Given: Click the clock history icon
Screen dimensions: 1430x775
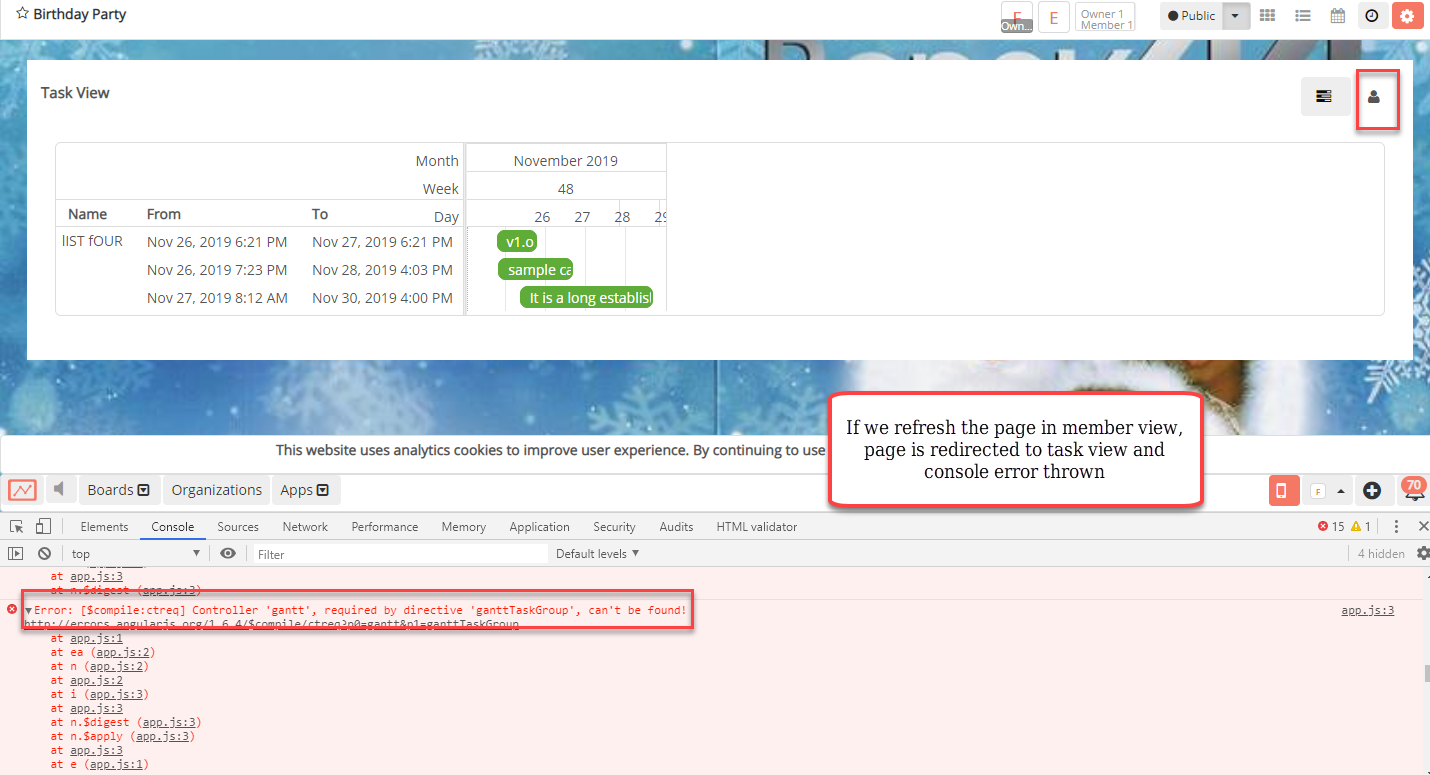Looking at the screenshot, I should pyautogui.click(x=1372, y=15).
